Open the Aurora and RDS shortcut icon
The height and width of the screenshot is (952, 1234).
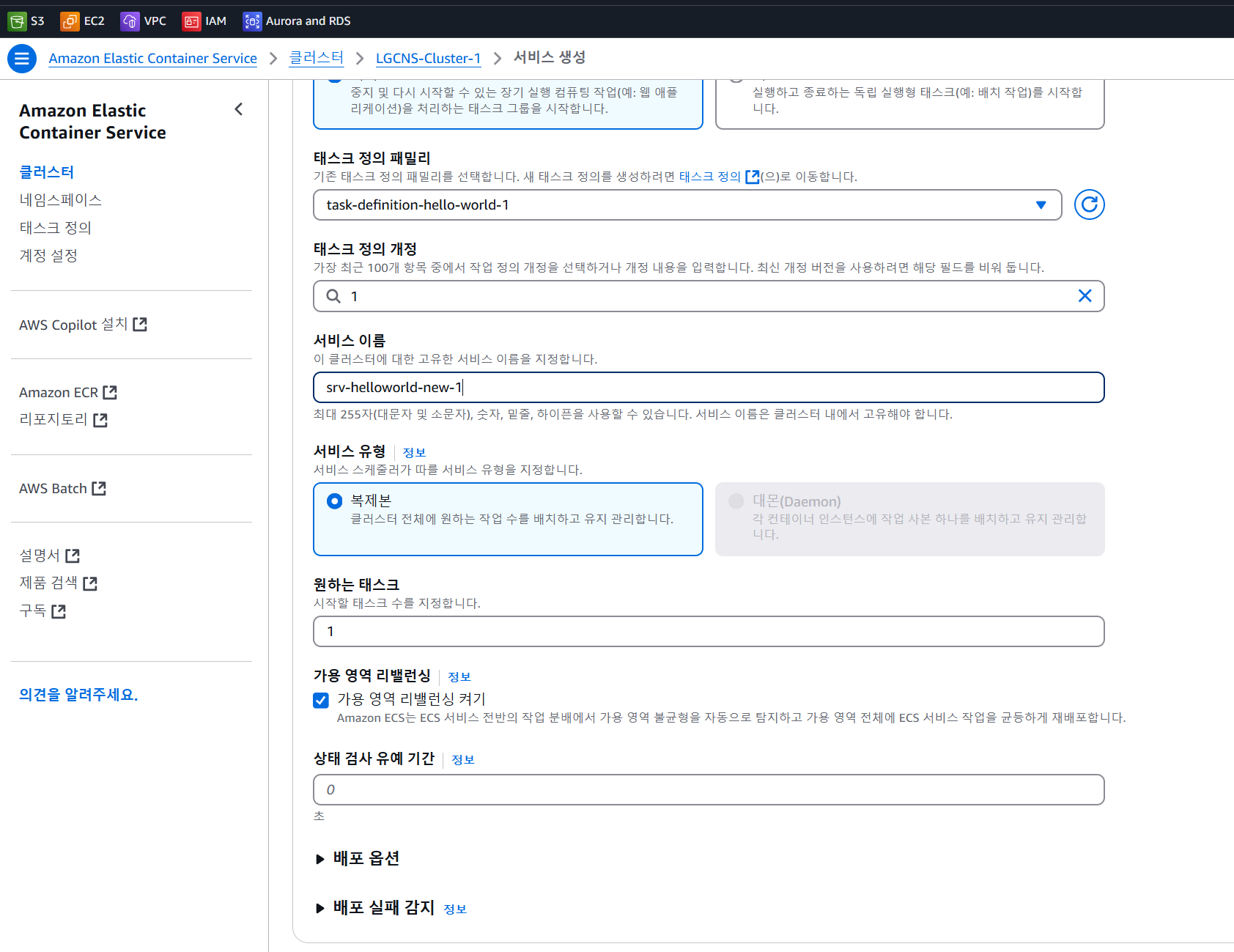point(252,21)
